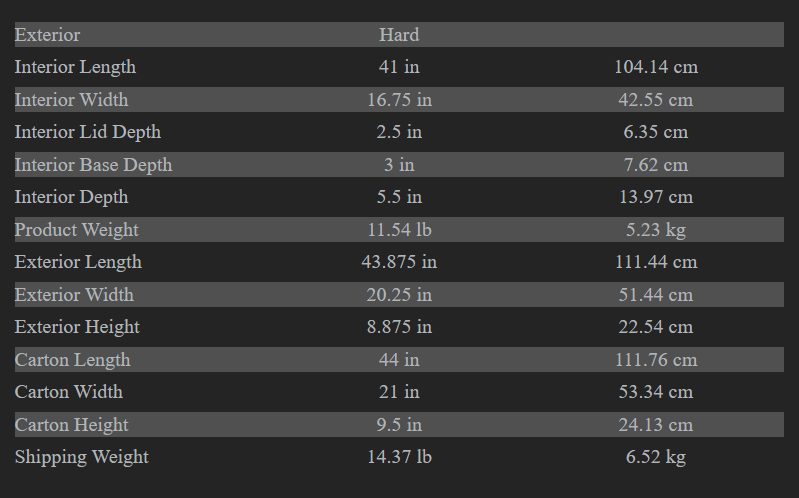Select the 53.34 cm value
The height and width of the screenshot is (498, 799).
[x=656, y=392]
